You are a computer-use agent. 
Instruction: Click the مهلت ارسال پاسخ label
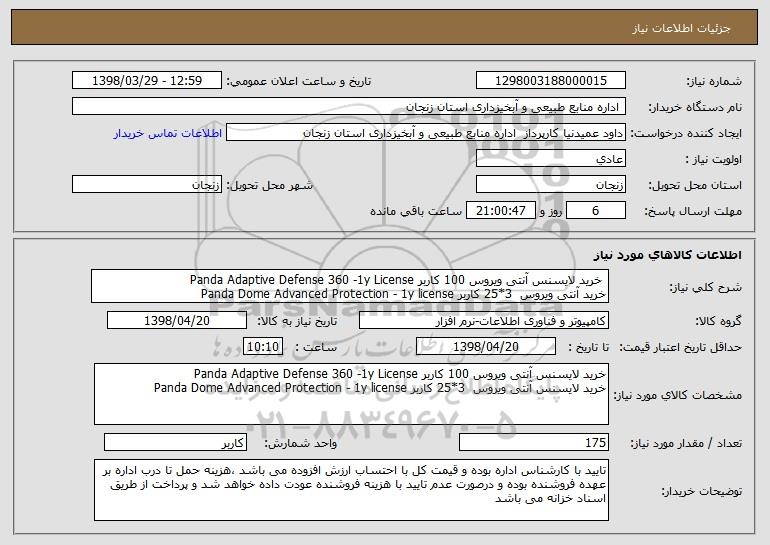point(693,212)
